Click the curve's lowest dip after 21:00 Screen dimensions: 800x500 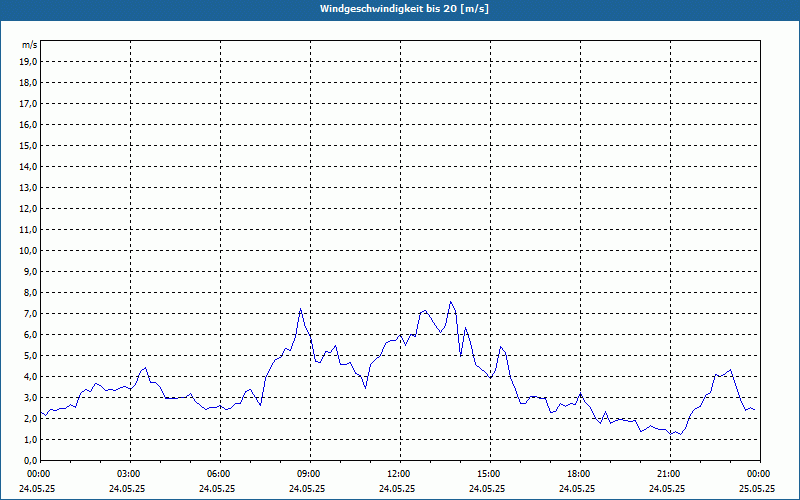[x=681, y=434]
